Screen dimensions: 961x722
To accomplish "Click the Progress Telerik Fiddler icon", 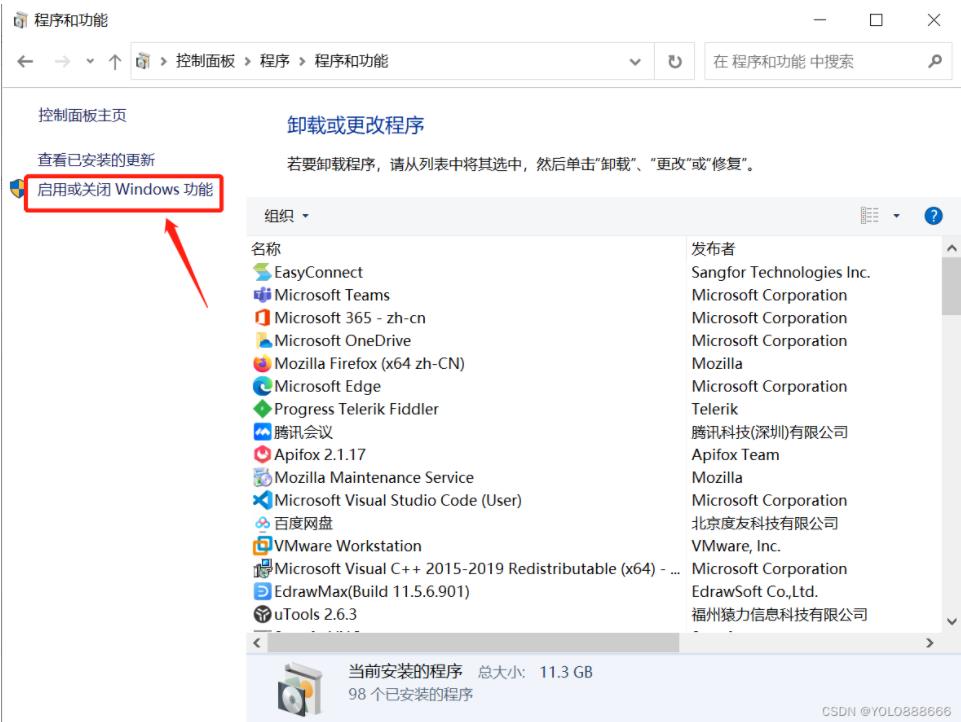I will 262,409.
